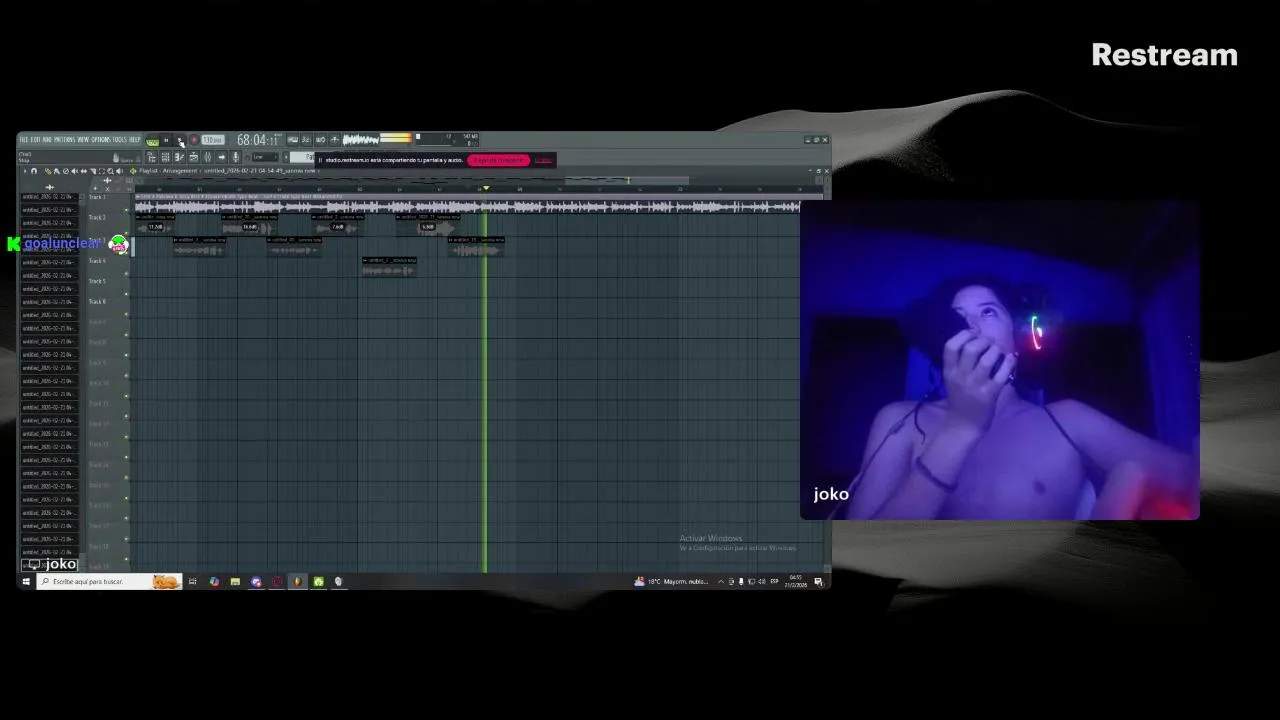The image size is (1280, 720).
Task: Open the TOOLS menu
Action: point(119,140)
